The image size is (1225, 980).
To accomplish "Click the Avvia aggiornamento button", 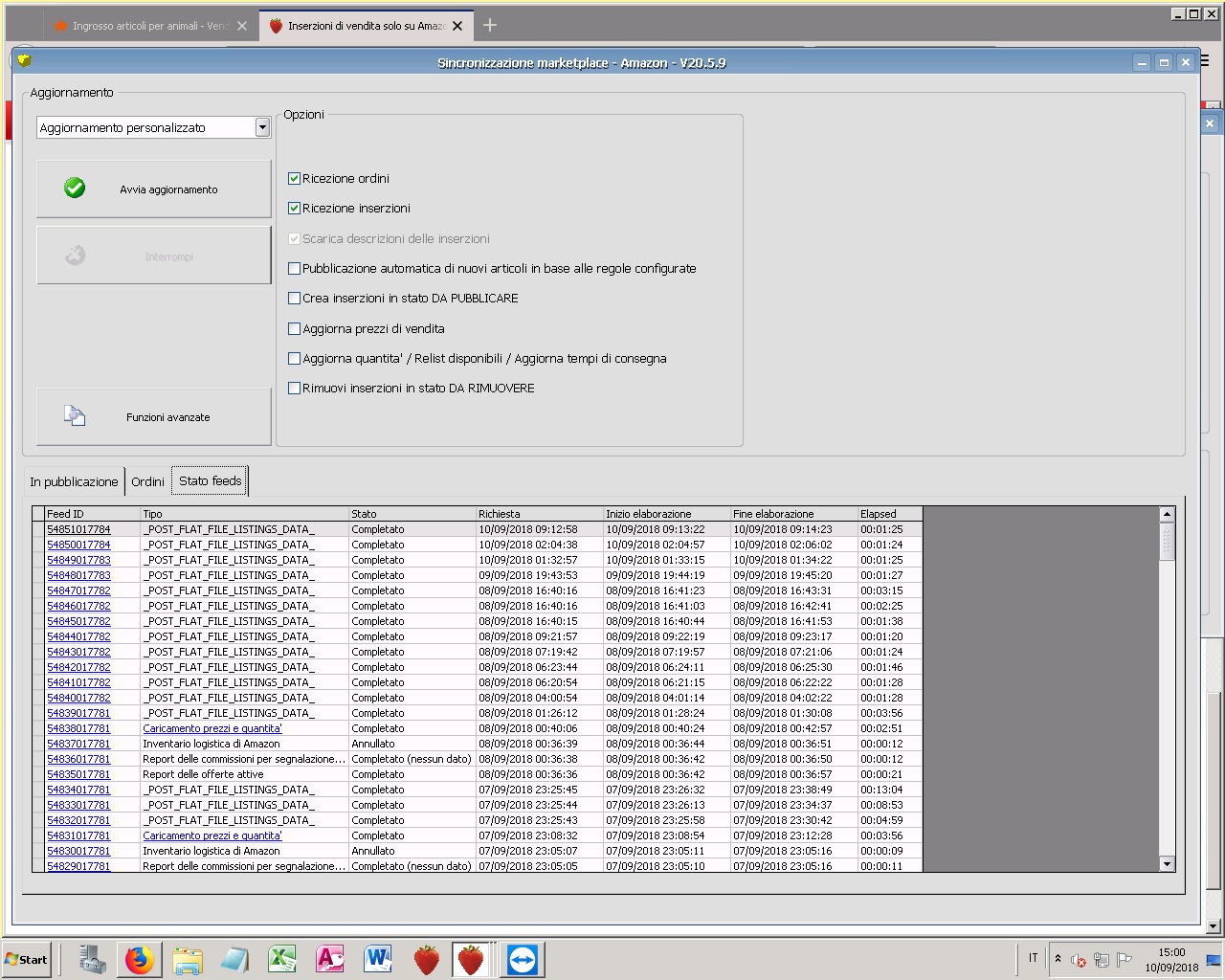I will pos(154,189).
